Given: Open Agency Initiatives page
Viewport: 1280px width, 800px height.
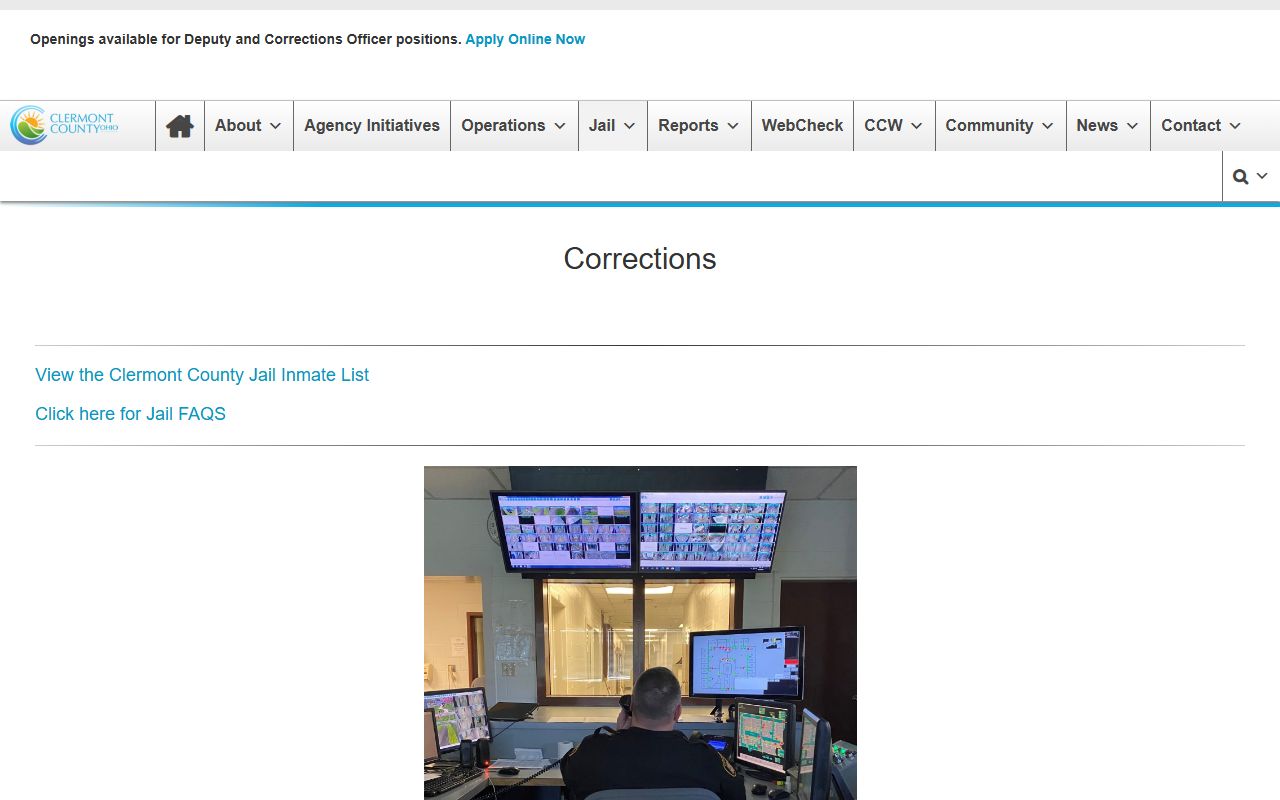Looking at the screenshot, I should (x=372, y=125).
